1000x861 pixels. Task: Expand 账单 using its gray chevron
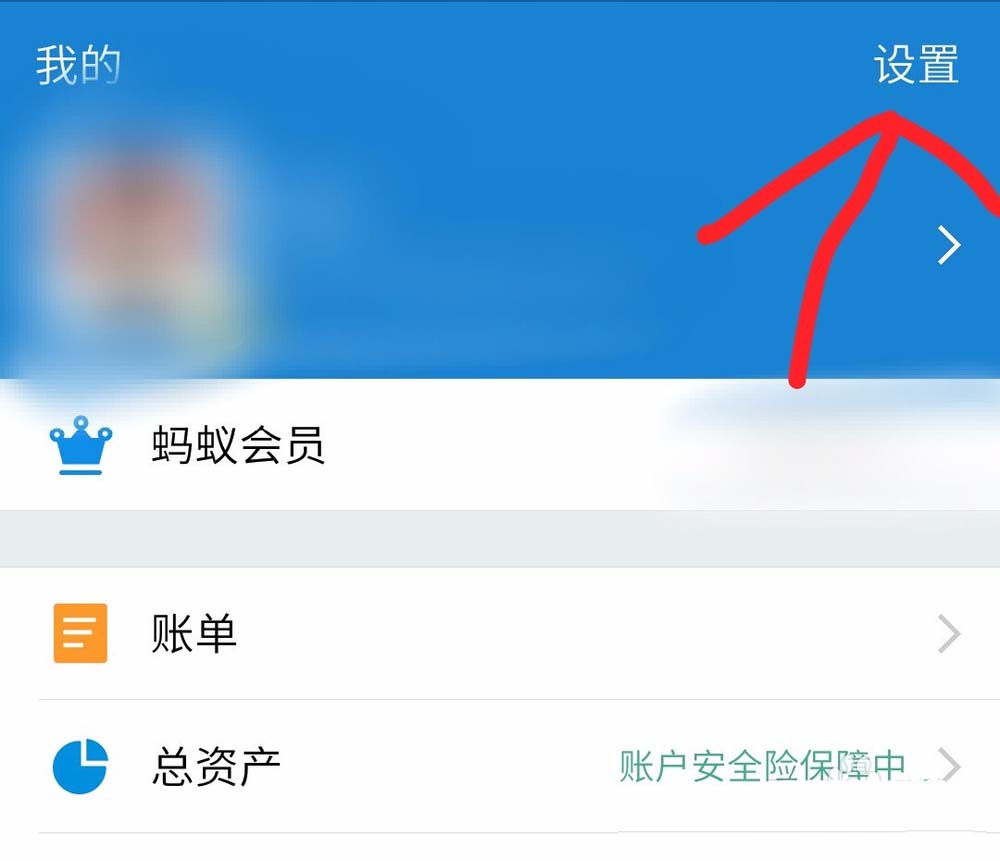949,634
